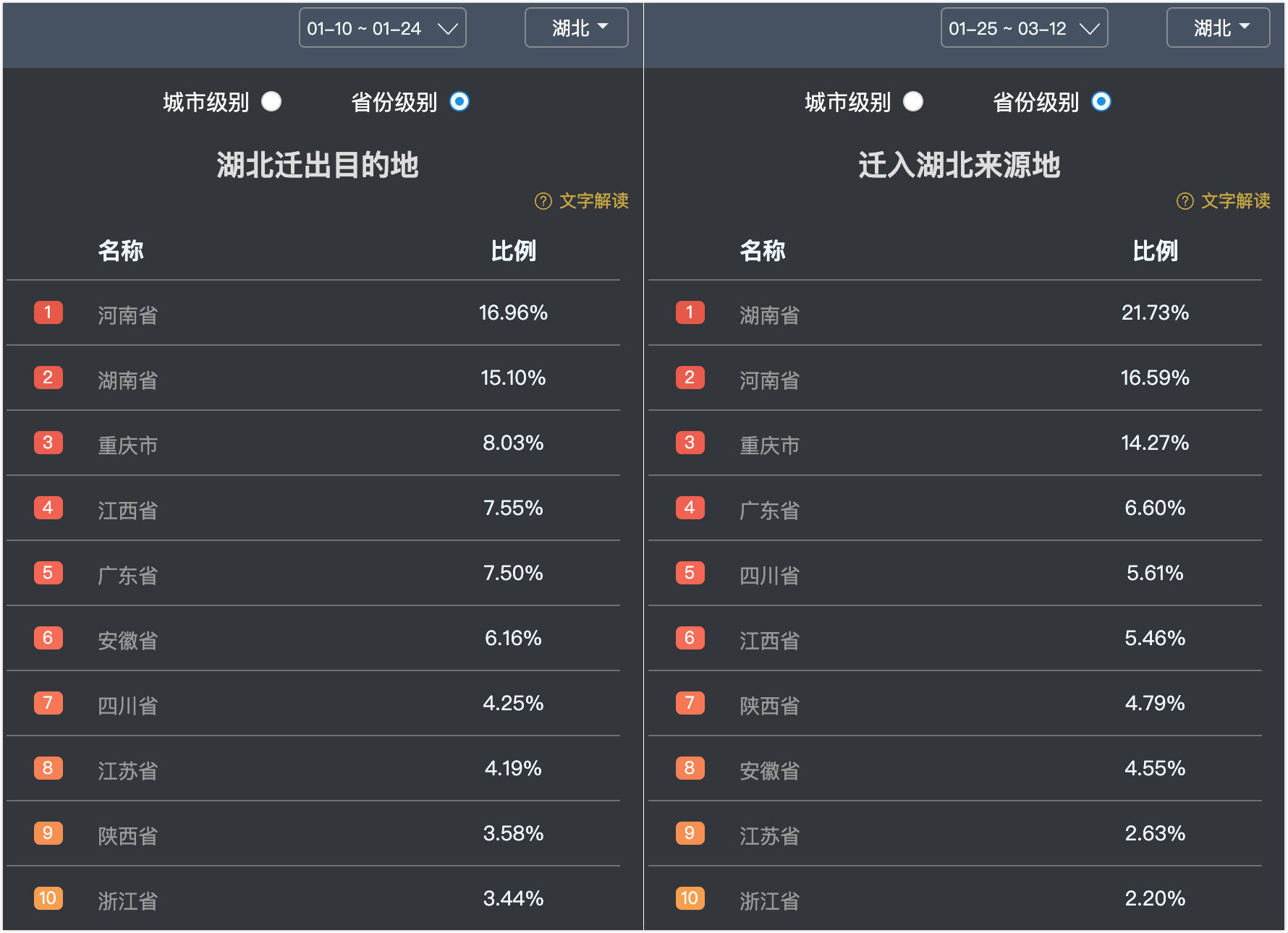Open 文字解读 link under 湖北迁出目的地
This screenshot has height=933, width=1288.
(593, 201)
